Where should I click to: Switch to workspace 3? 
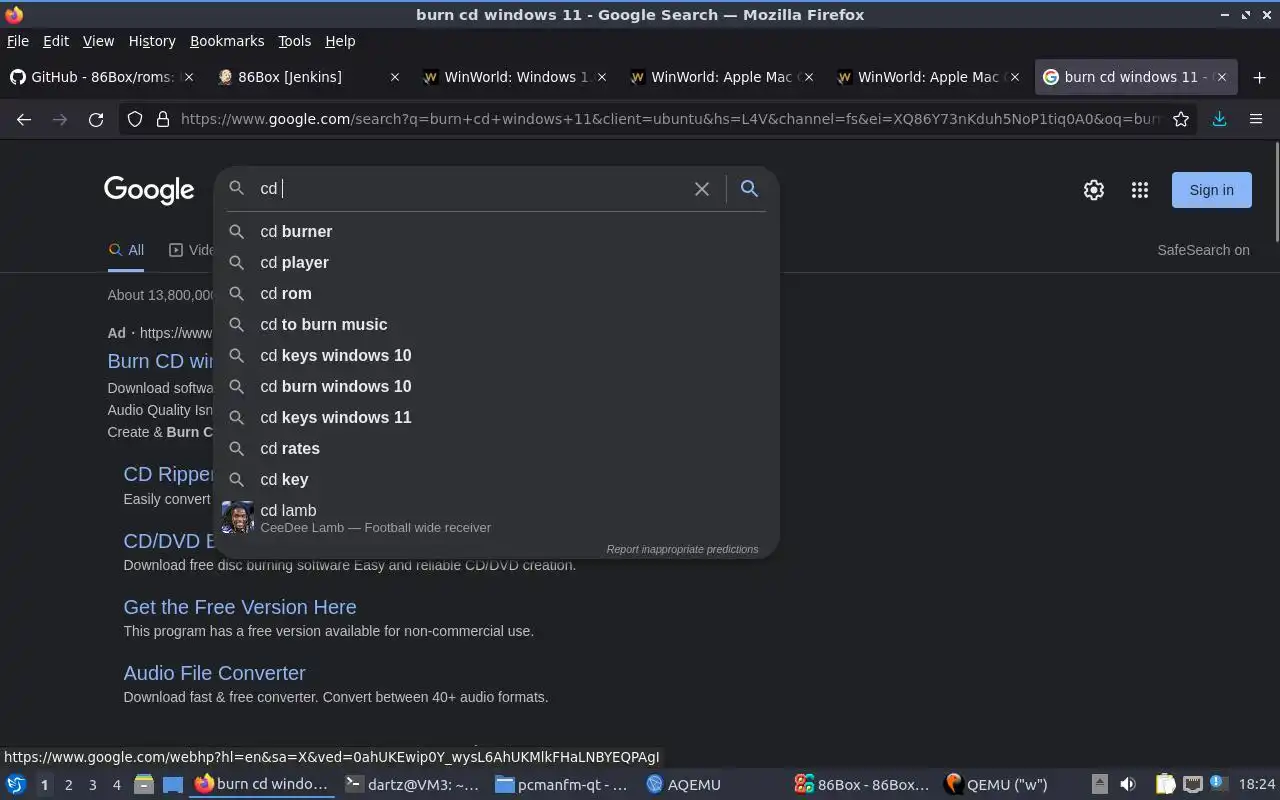pos(92,784)
